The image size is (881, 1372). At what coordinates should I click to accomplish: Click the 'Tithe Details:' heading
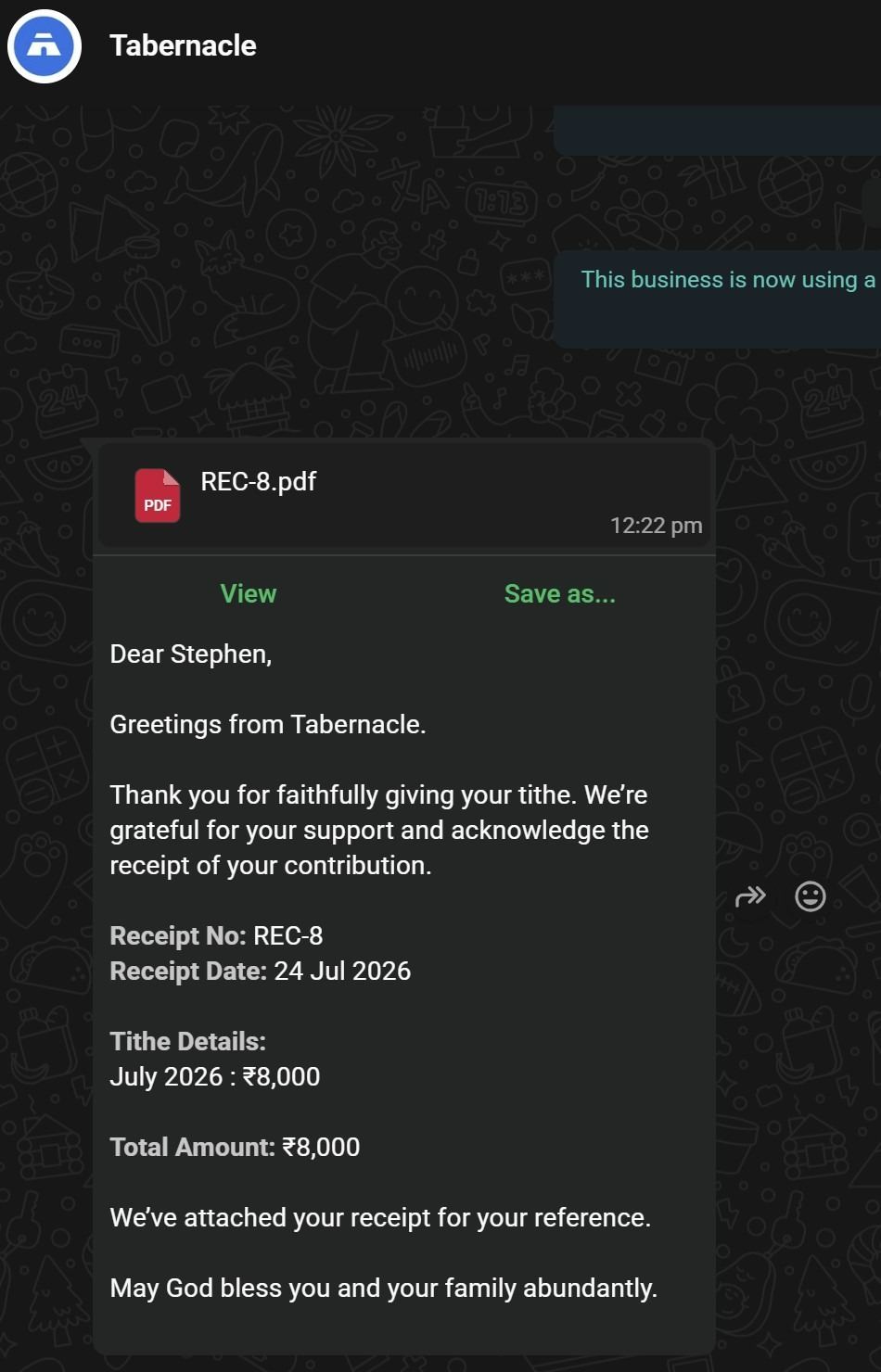coord(188,1042)
